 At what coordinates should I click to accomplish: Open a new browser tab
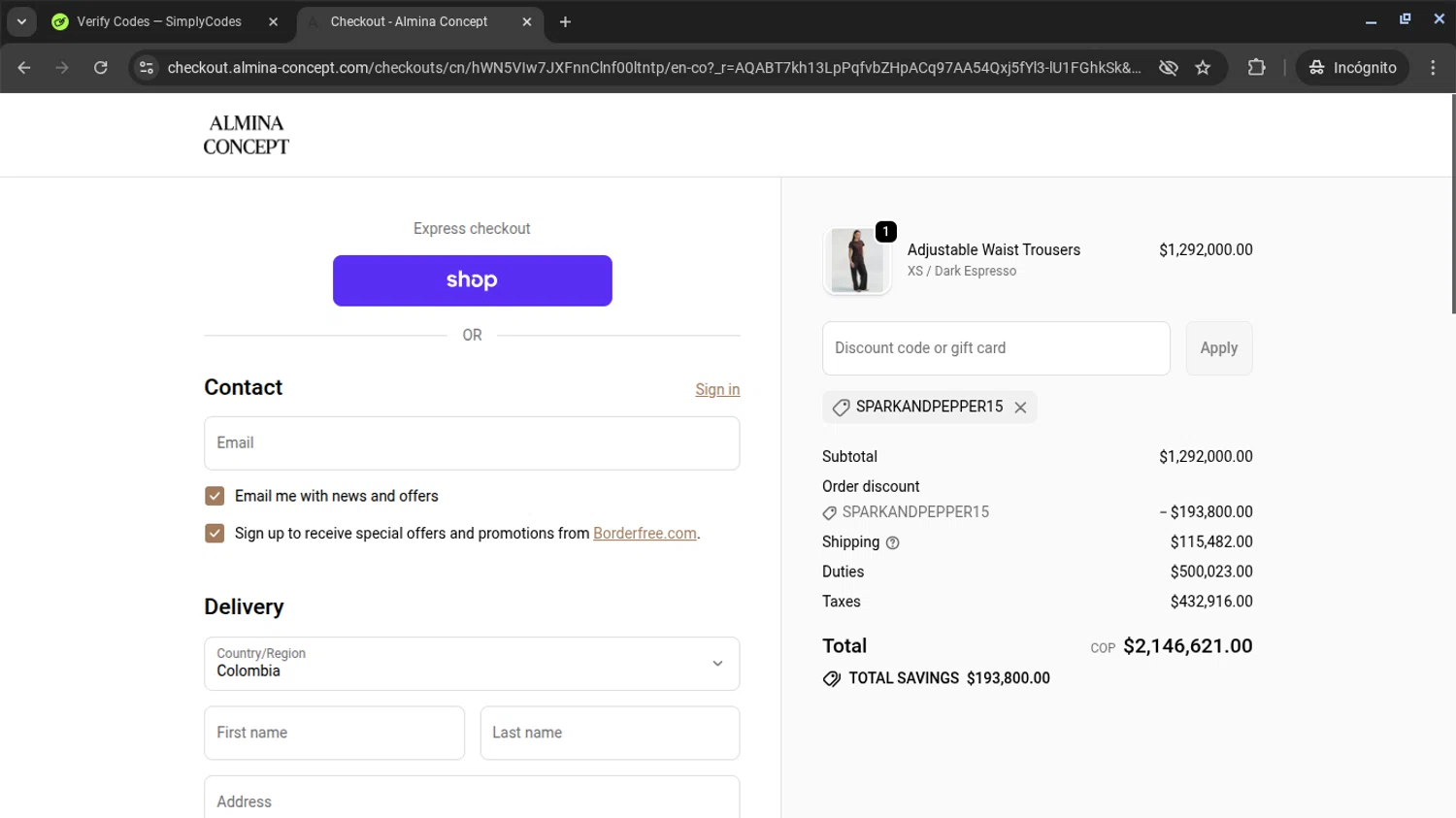(565, 21)
